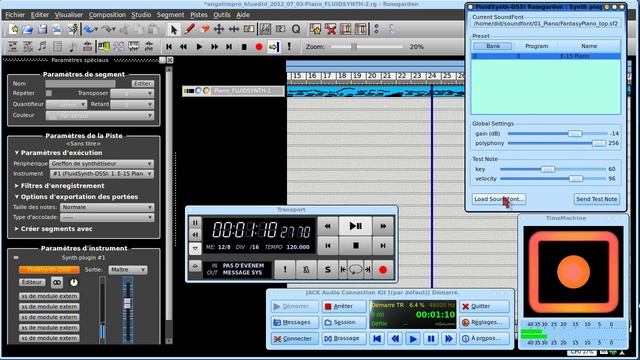
Task: Open the Segment menu
Action: (170, 15)
